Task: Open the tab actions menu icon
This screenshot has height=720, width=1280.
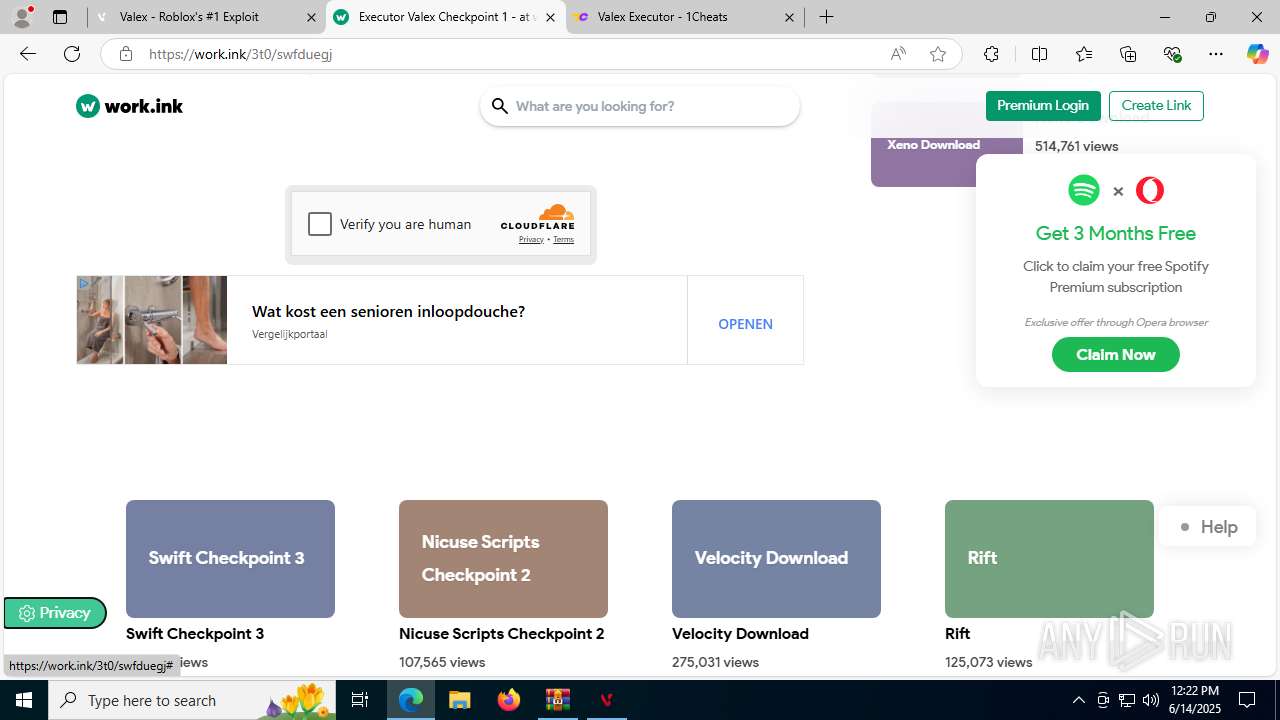Action: [60, 17]
